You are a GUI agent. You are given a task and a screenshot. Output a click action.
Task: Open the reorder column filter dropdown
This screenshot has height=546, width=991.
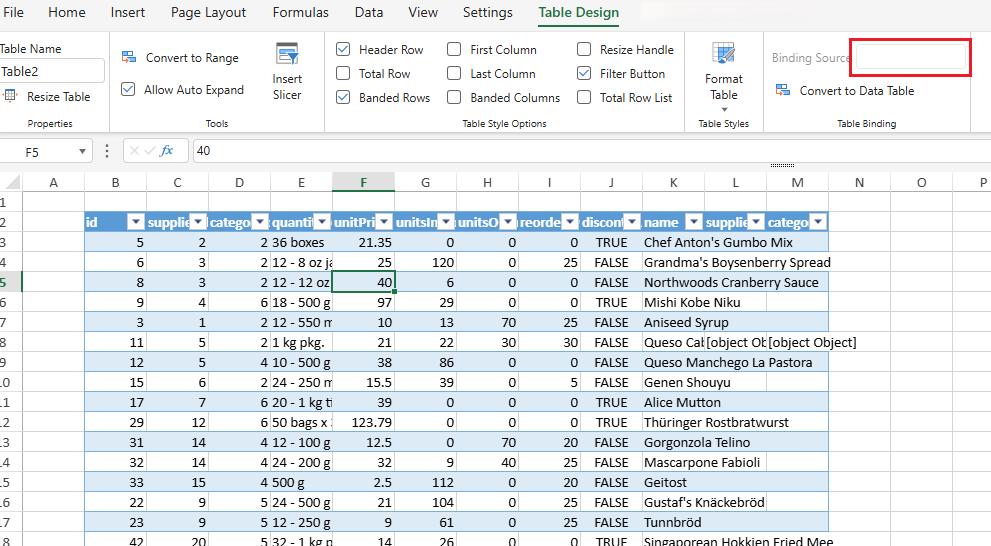[569, 222]
